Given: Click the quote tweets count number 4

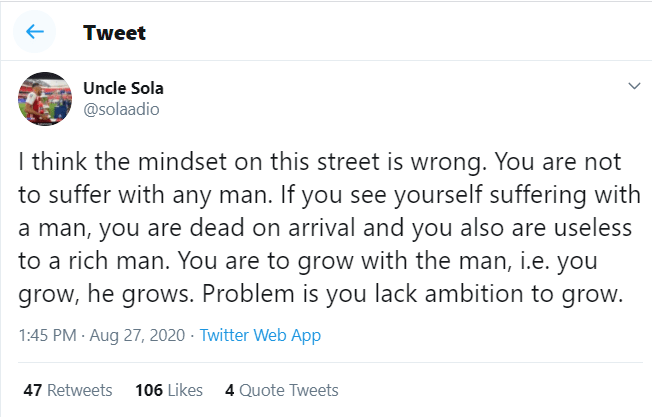Looking at the screenshot, I should (x=230, y=390).
